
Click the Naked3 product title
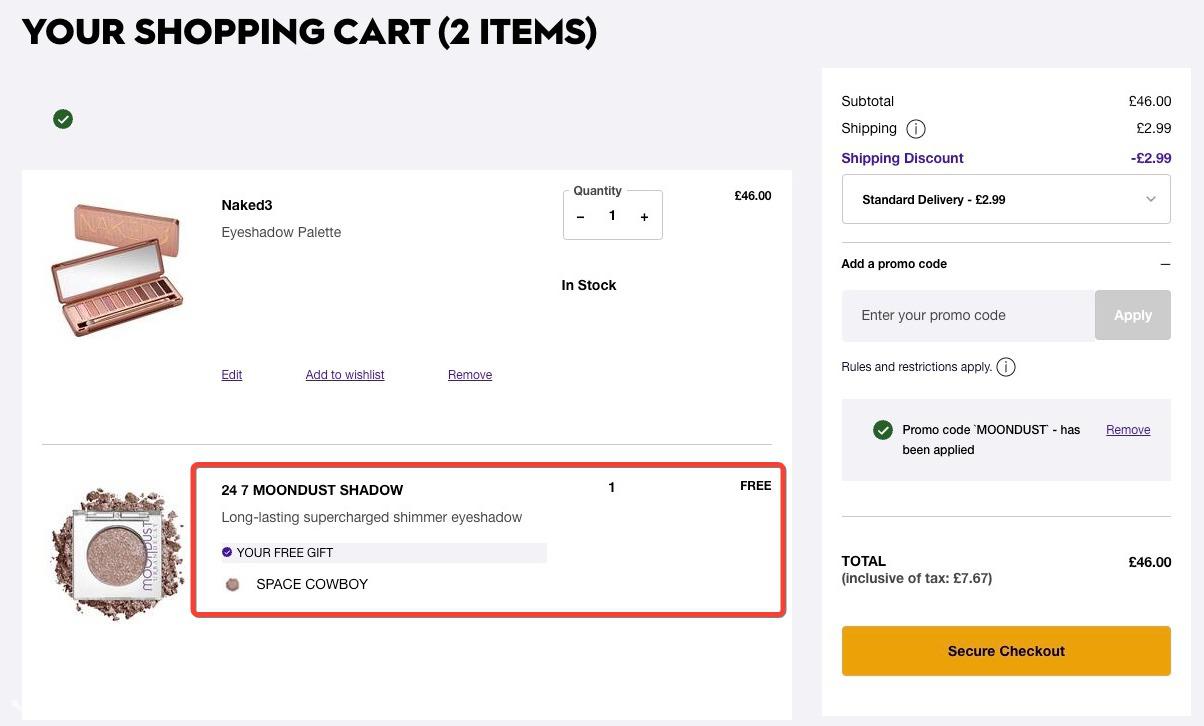pyautogui.click(x=247, y=205)
